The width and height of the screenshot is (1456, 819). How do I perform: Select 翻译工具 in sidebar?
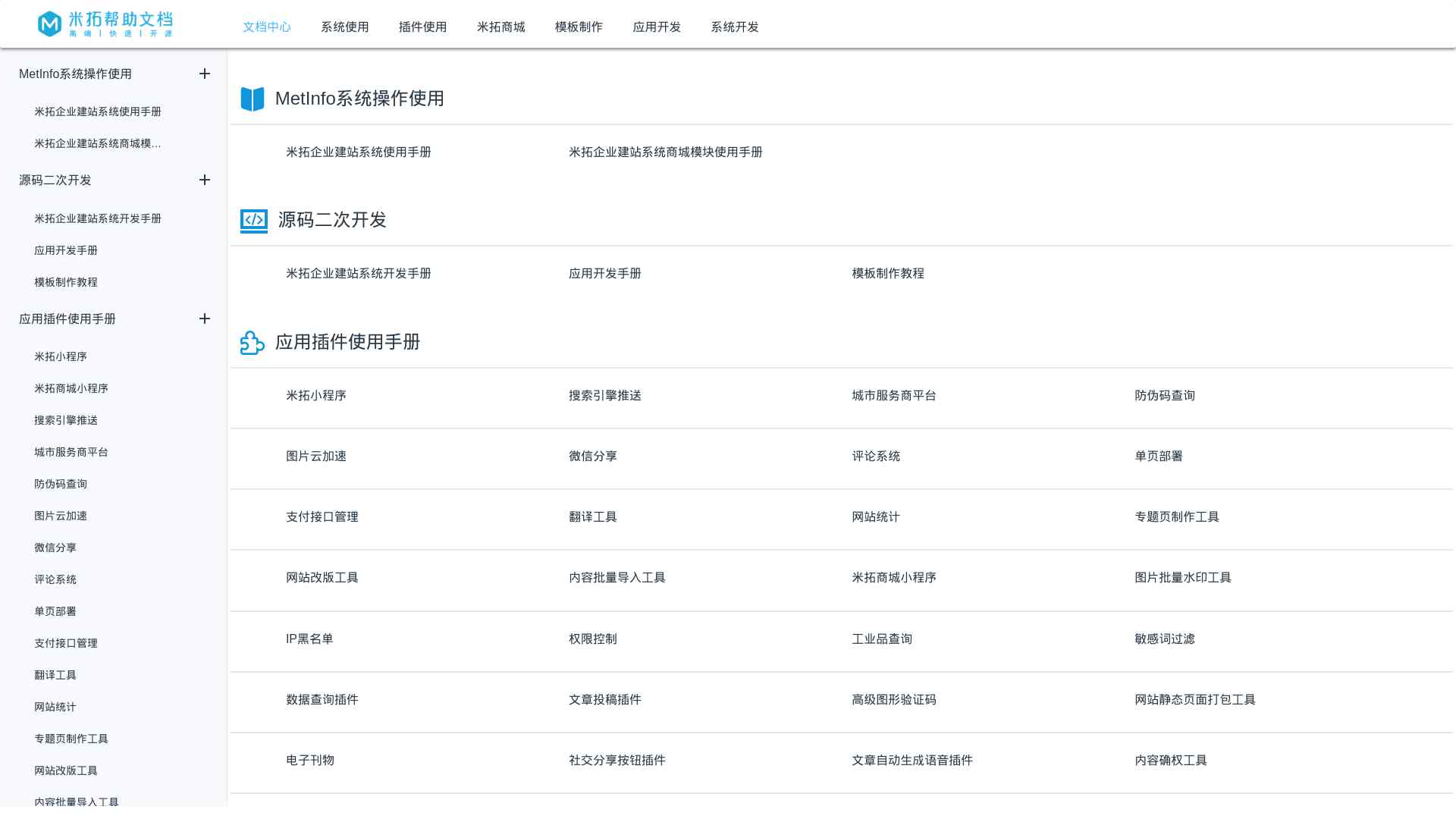[x=55, y=675]
